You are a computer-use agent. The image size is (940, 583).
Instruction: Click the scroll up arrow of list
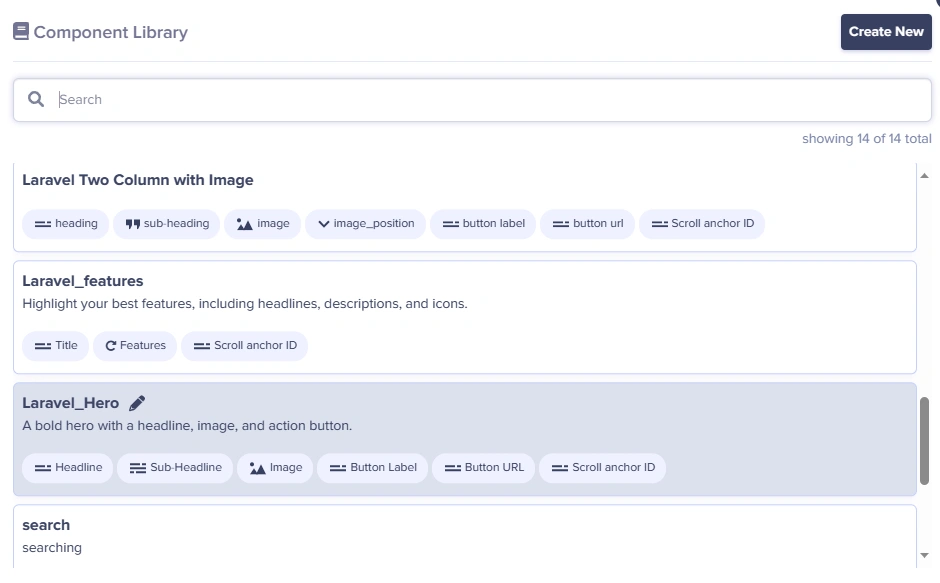point(924,176)
